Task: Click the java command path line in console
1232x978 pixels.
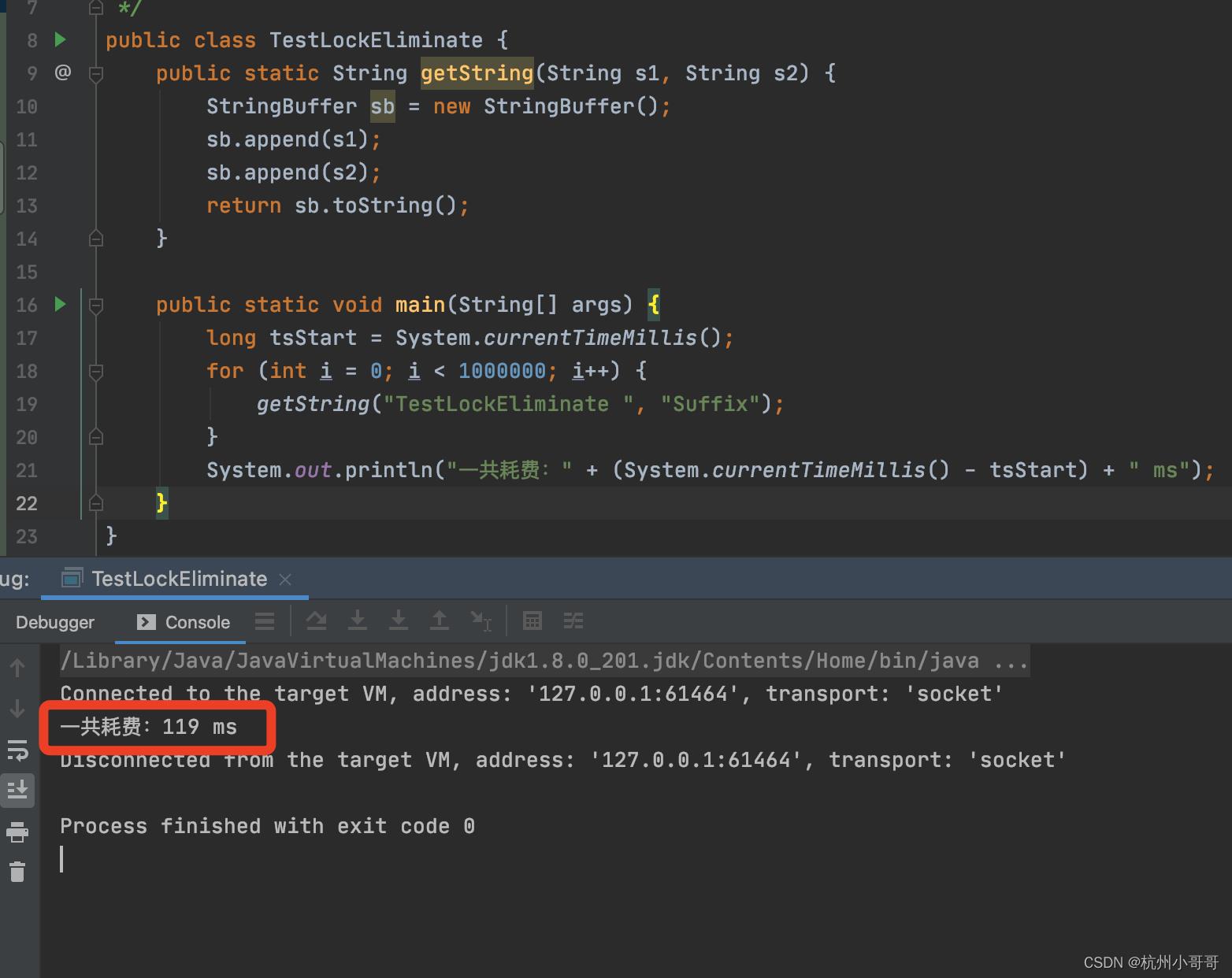Action: coord(544,661)
